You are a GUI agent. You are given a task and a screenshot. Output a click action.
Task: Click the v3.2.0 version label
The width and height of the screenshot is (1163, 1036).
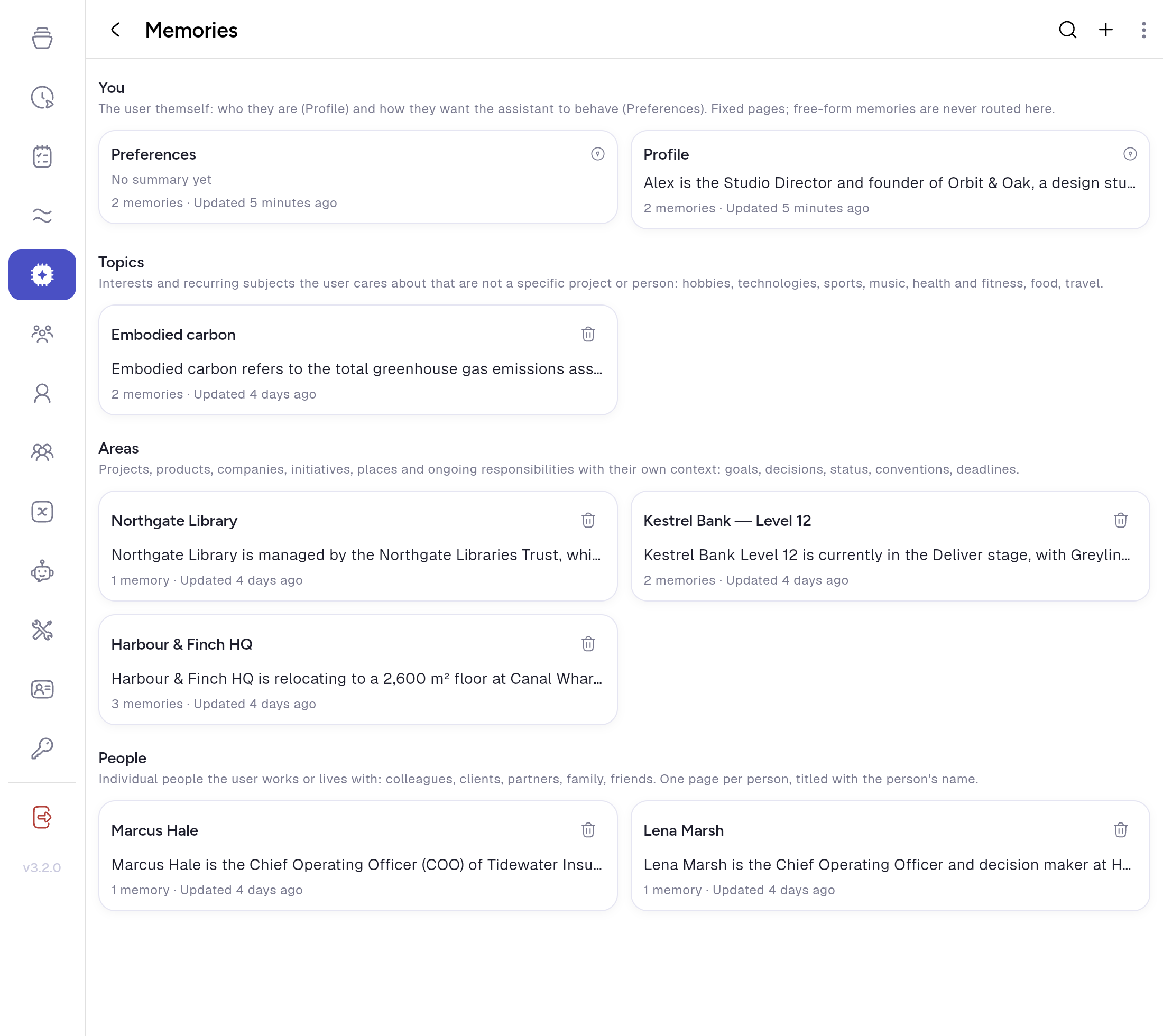(x=42, y=867)
